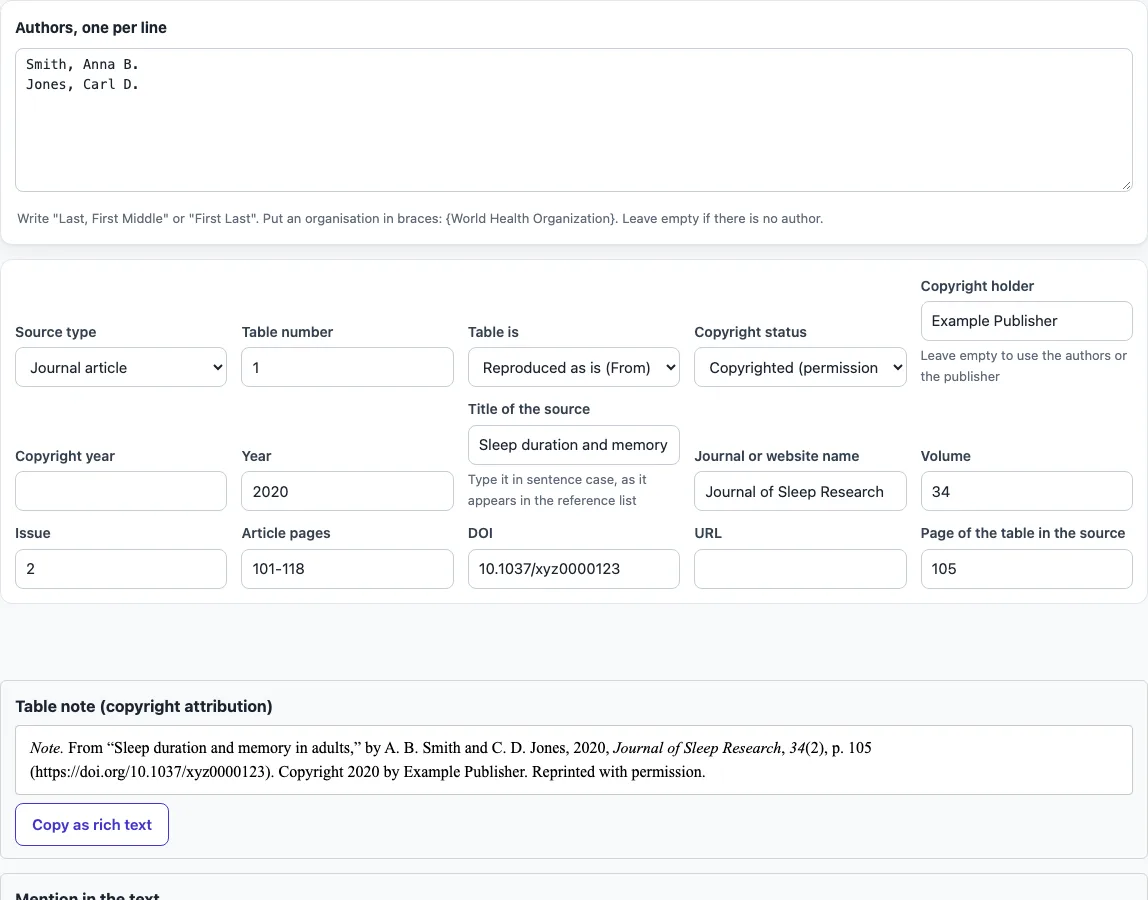Click the 'Journal or website name' label
The width and height of the screenshot is (1148, 900).
(777, 455)
